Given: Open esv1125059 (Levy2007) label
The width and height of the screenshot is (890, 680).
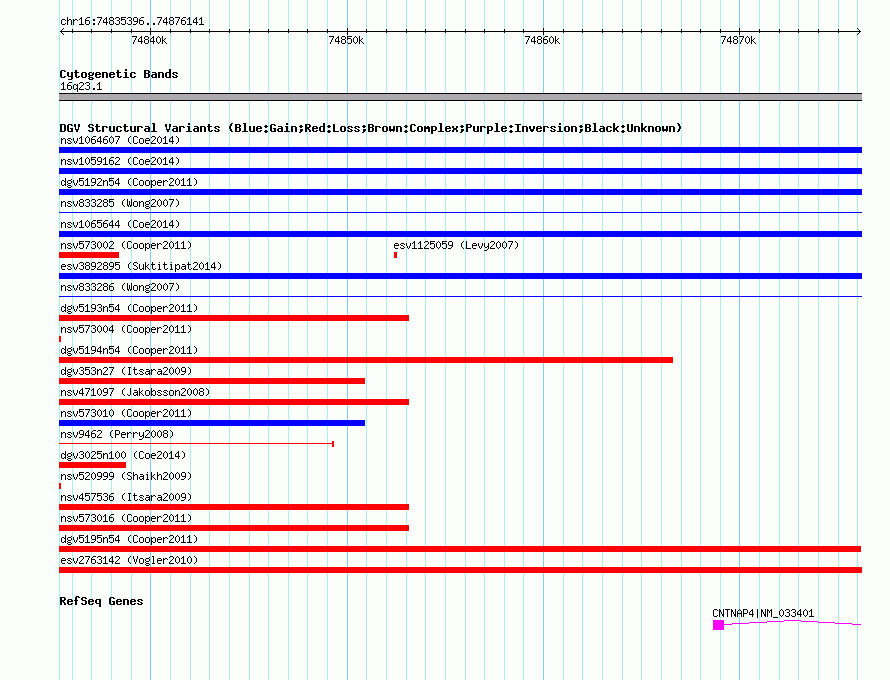Looking at the screenshot, I should click(x=456, y=245).
